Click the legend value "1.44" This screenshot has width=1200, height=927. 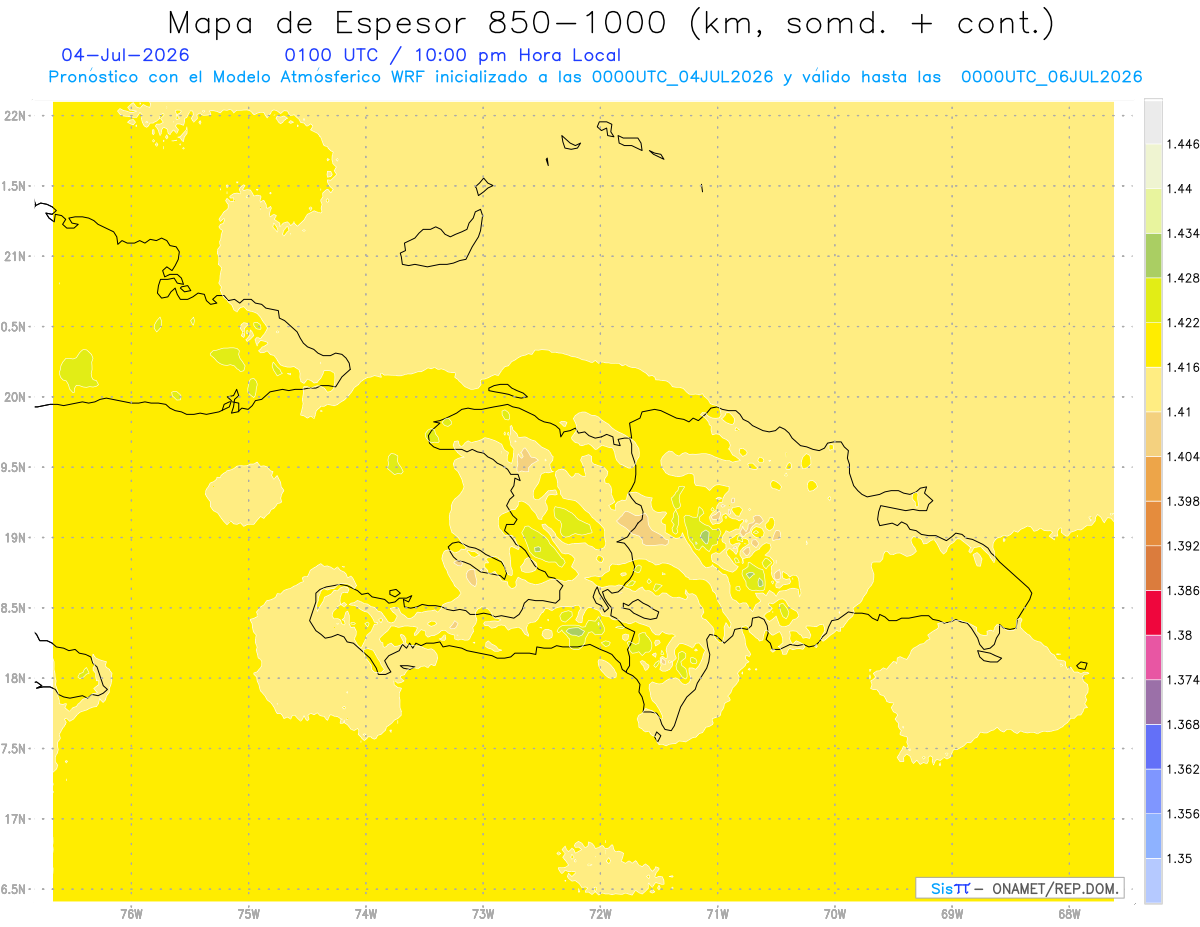(x=1180, y=189)
